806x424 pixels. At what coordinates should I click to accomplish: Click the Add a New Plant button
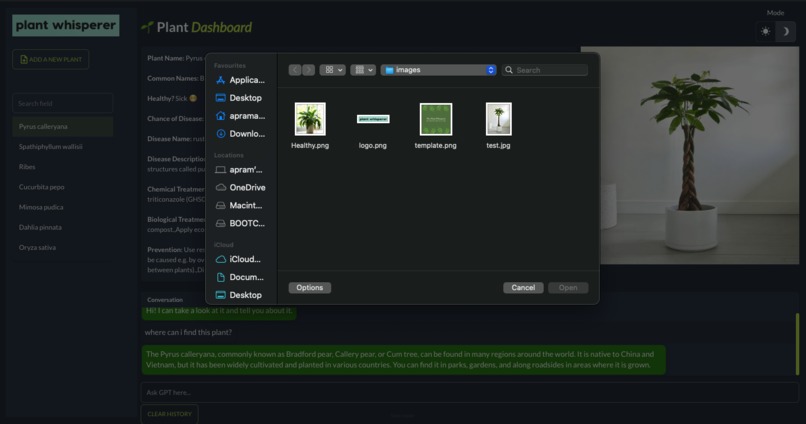point(50,60)
